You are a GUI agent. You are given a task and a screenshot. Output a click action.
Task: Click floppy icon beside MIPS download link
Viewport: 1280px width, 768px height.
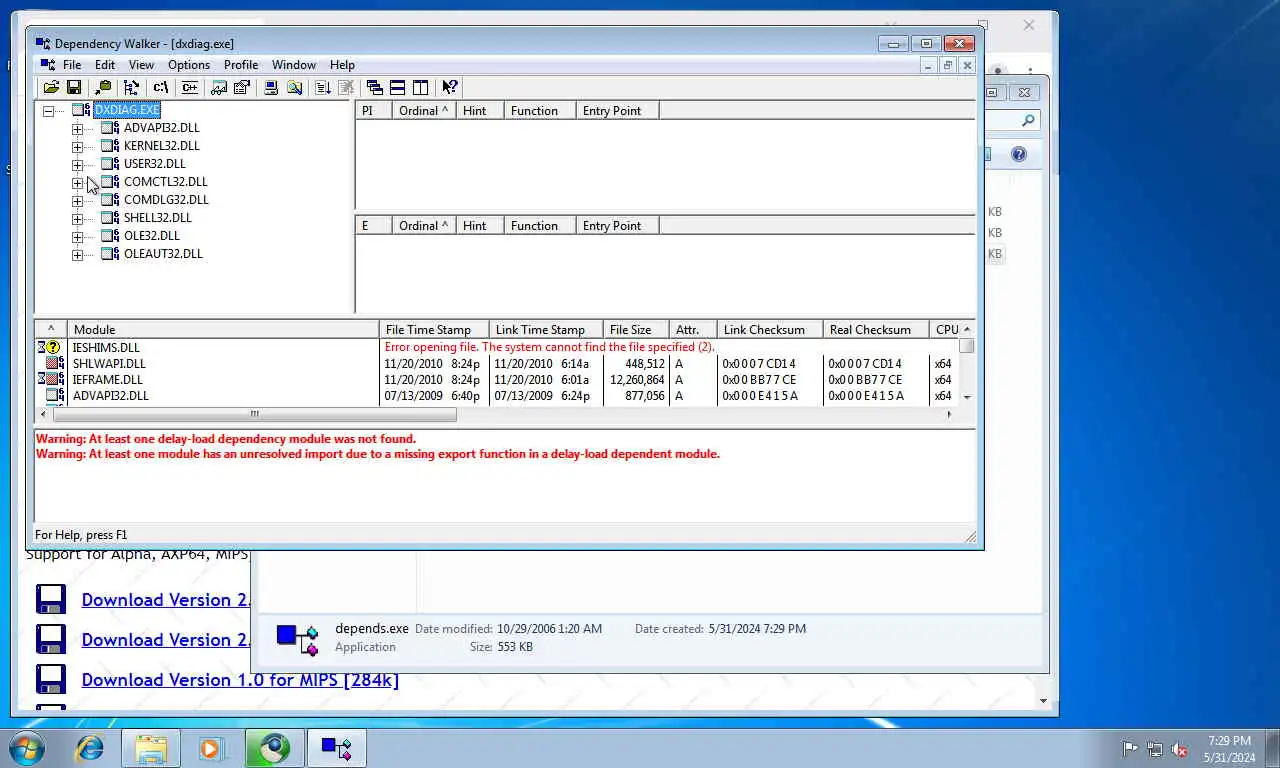coord(51,679)
